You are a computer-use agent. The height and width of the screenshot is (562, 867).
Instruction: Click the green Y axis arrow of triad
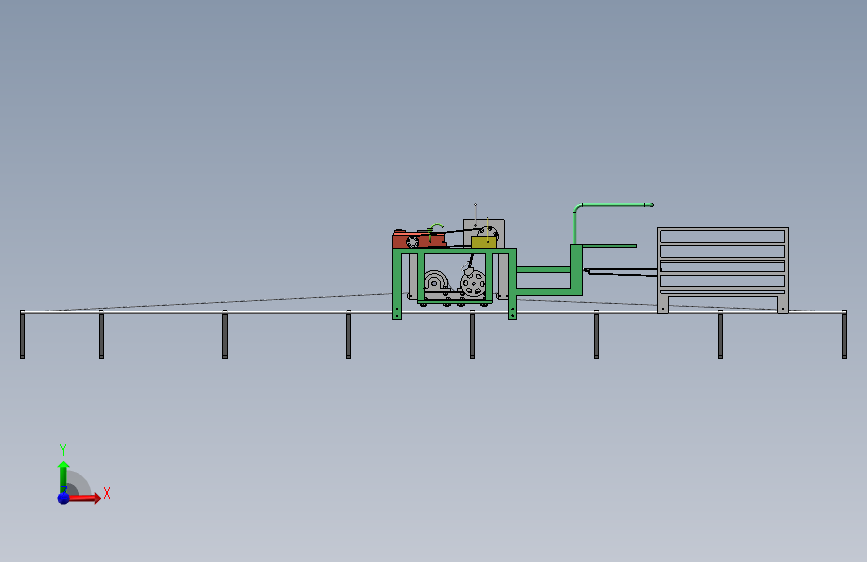tap(64, 476)
